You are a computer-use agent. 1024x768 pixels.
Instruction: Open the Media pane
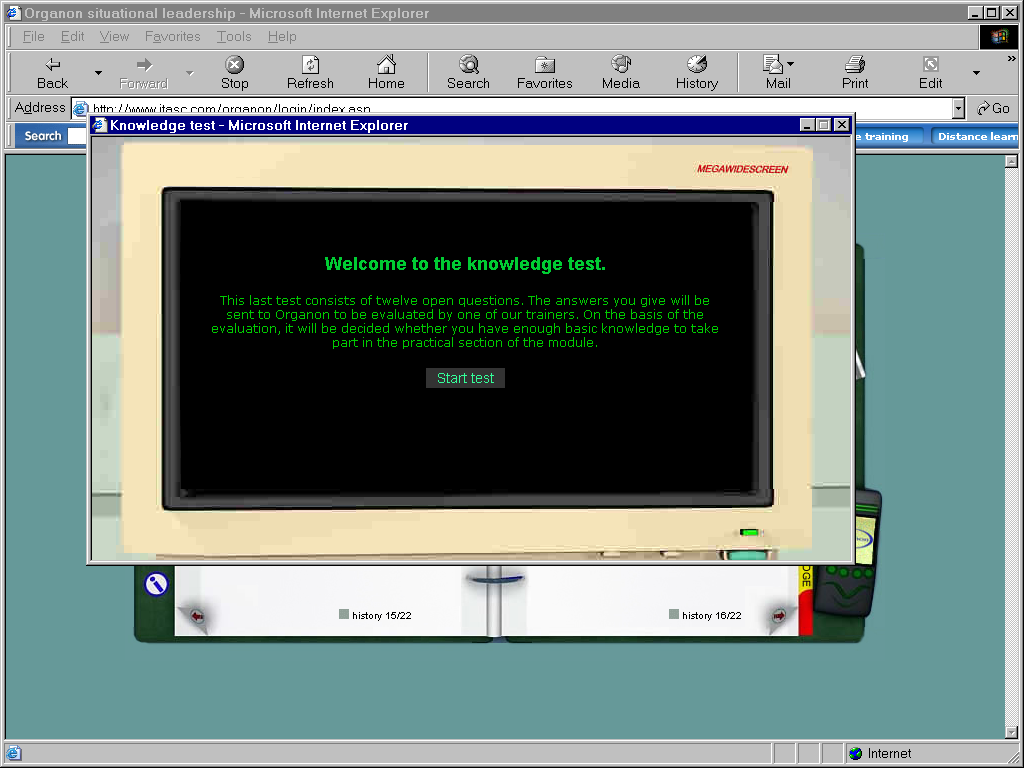pos(620,73)
